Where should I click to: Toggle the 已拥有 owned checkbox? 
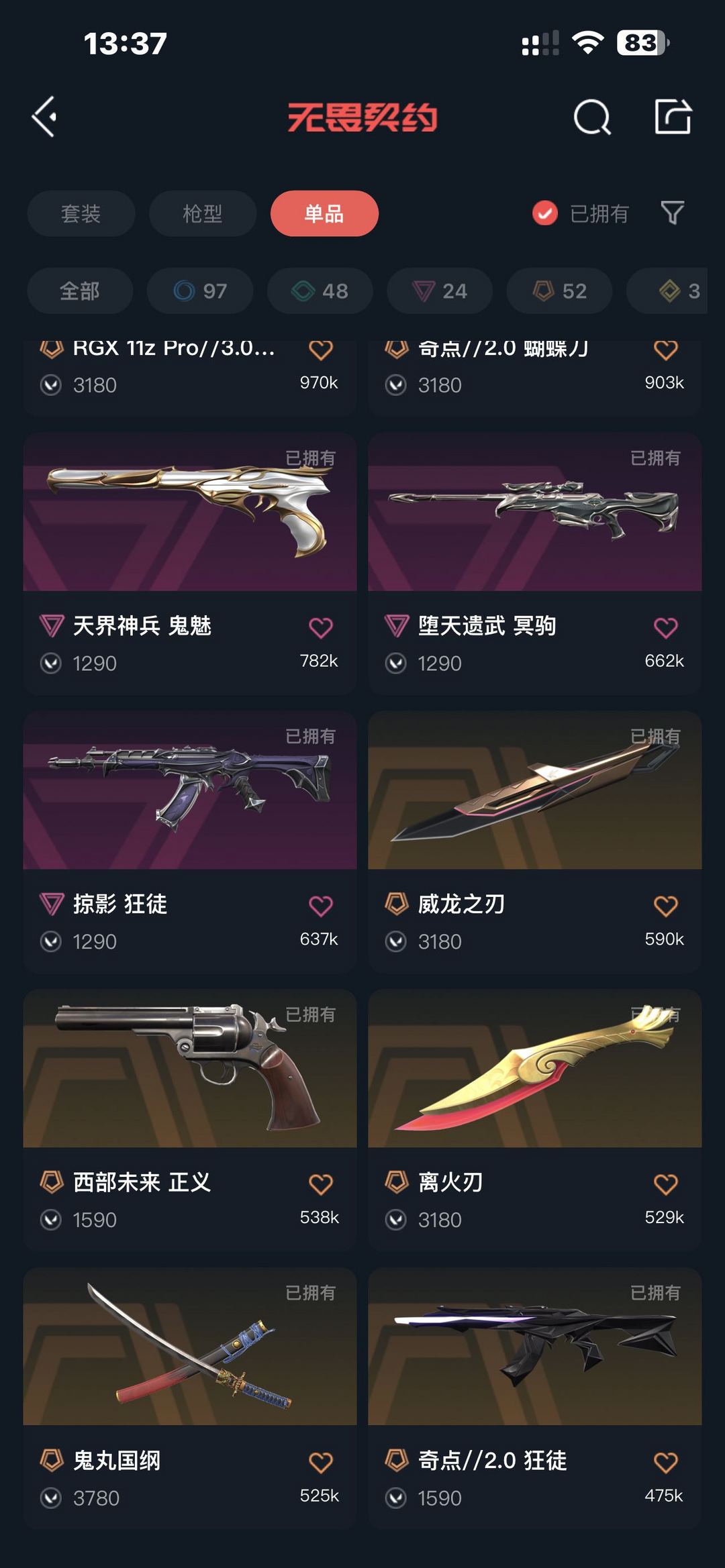coord(545,213)
